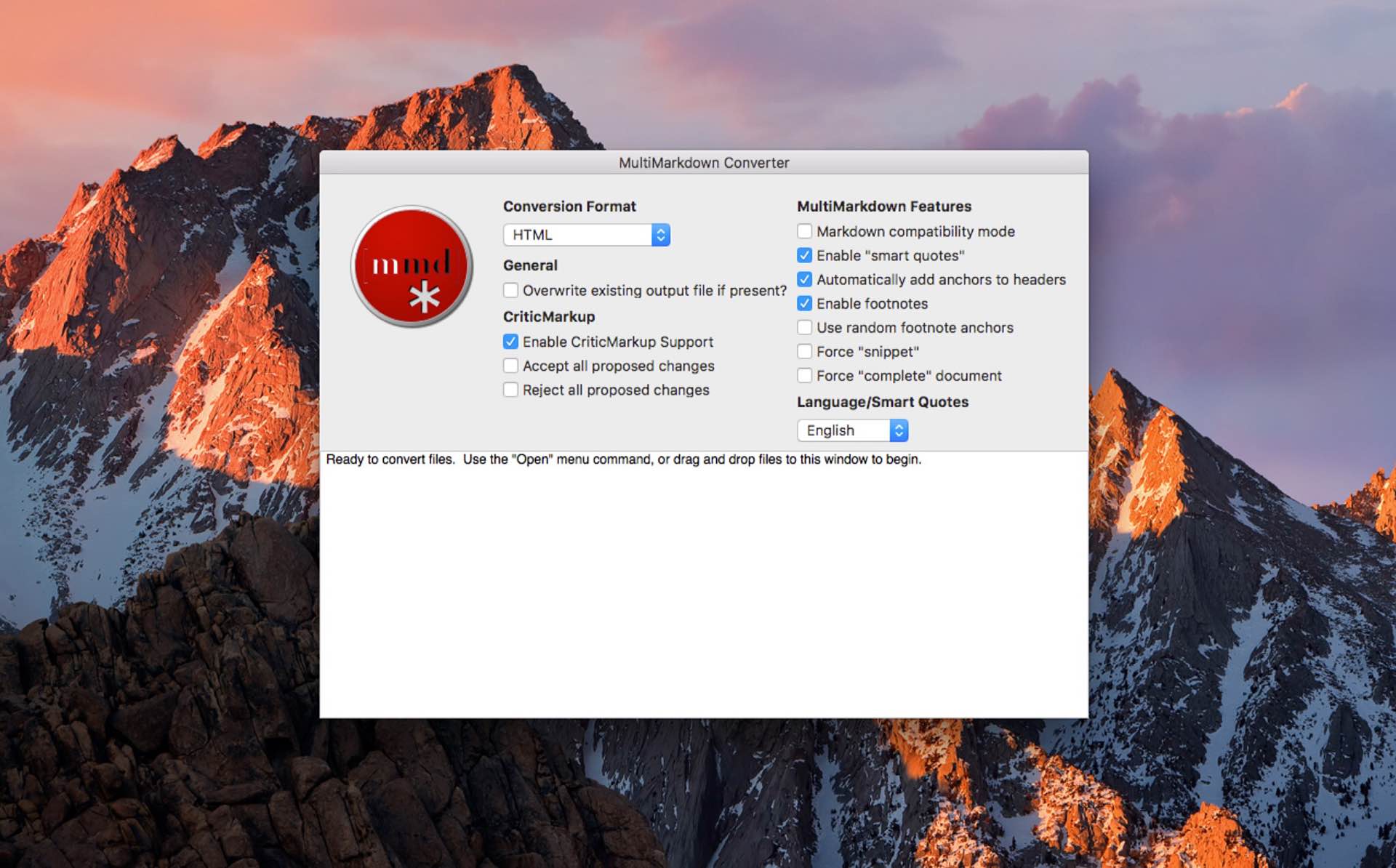Enable Accept all proposed changes

pos(510,366)
